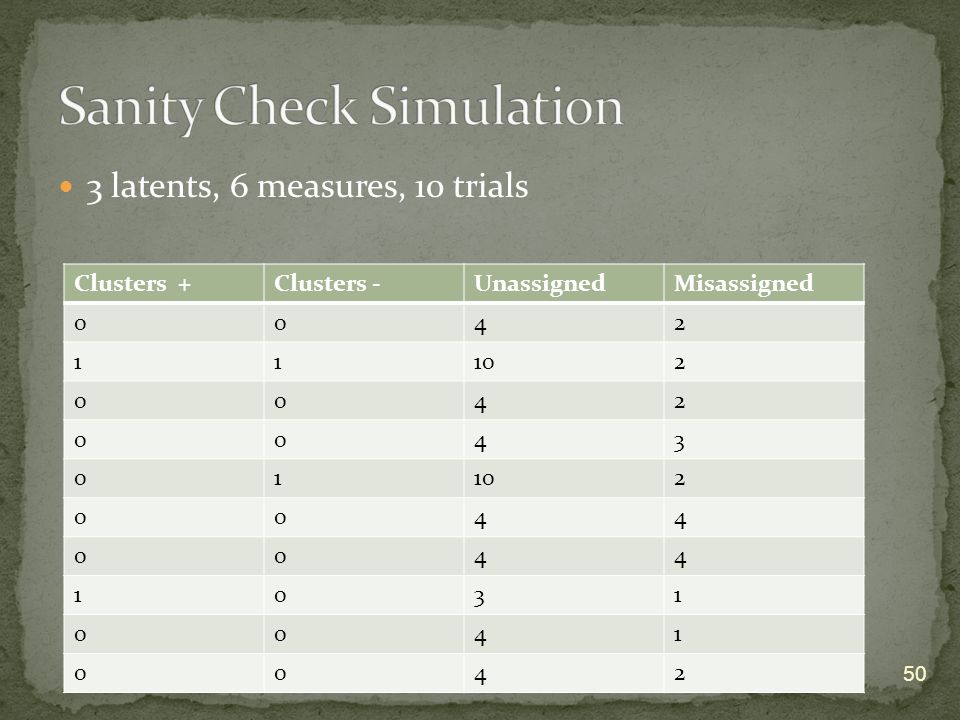Click second row Unassigned cell with 10
Screen dimensions: 960x720
click(x=564, y=362)
